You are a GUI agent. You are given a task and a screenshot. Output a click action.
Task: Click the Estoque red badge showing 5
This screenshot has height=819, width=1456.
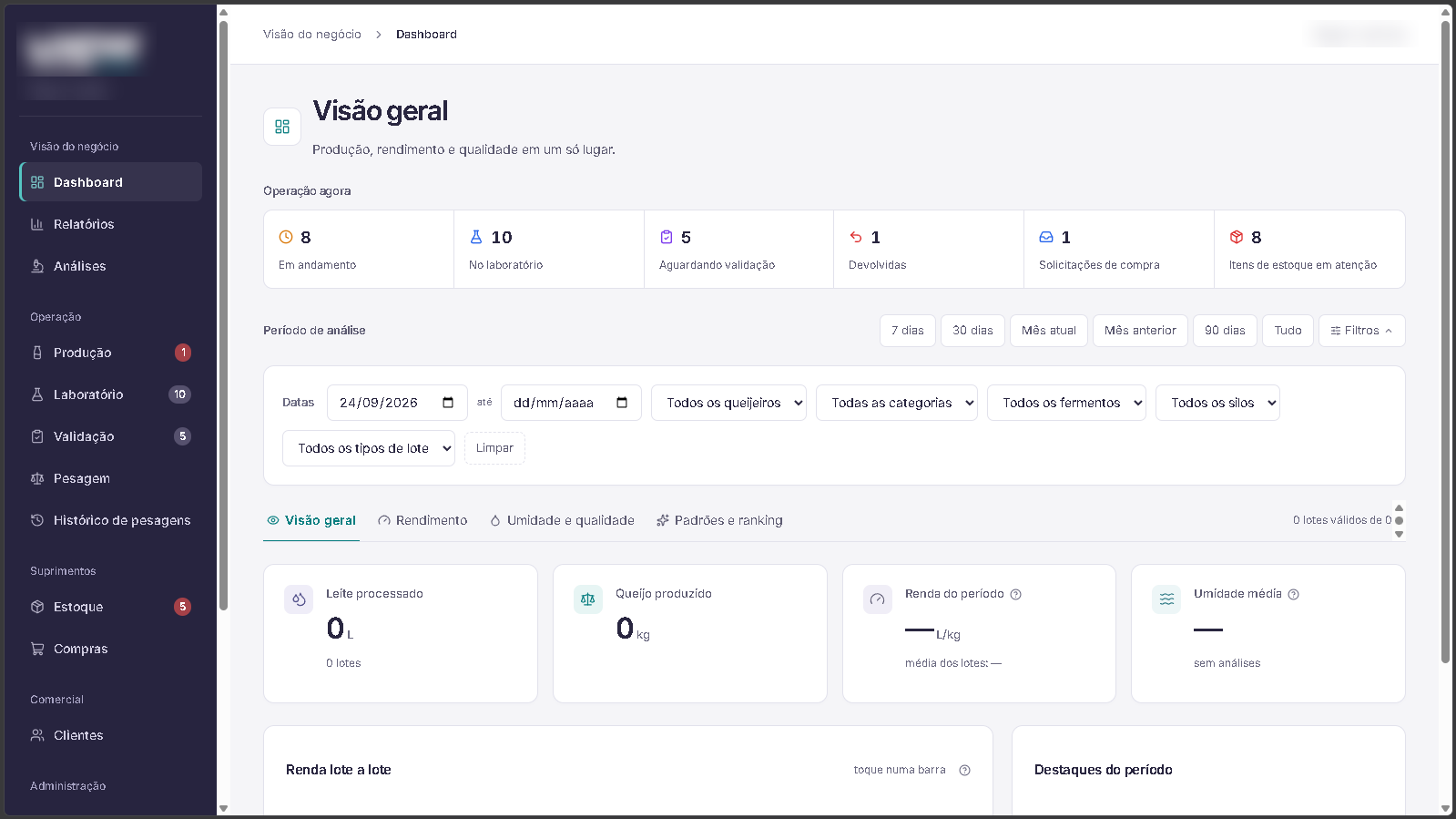[183, 607]
